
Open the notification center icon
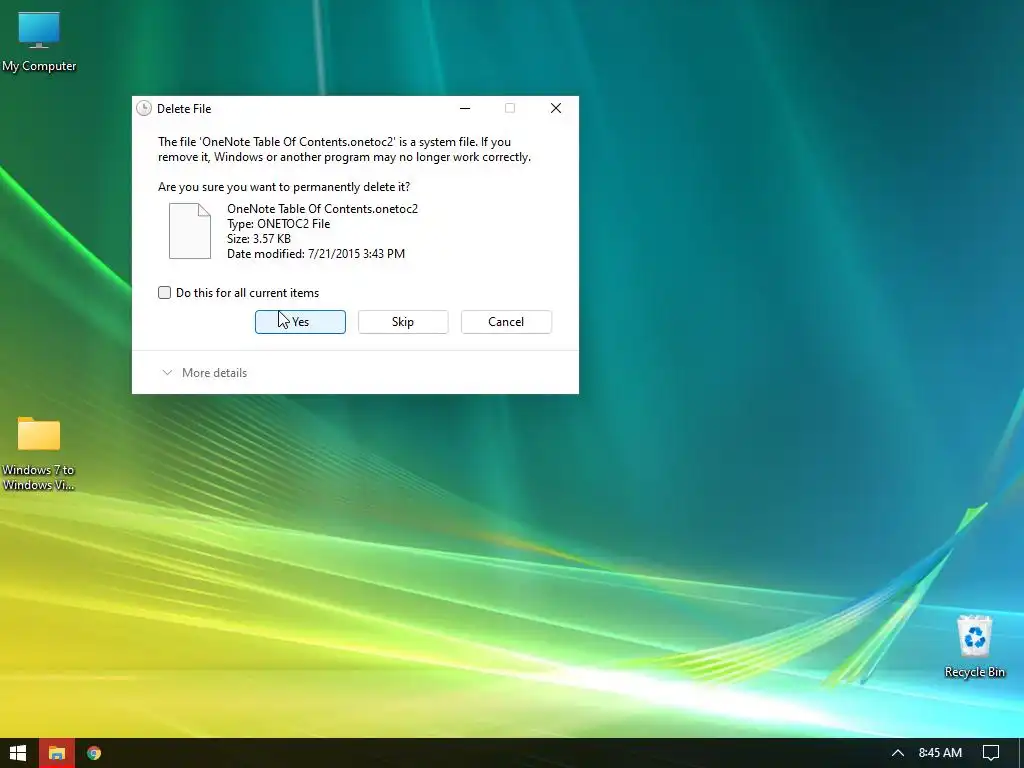[991, 753]
